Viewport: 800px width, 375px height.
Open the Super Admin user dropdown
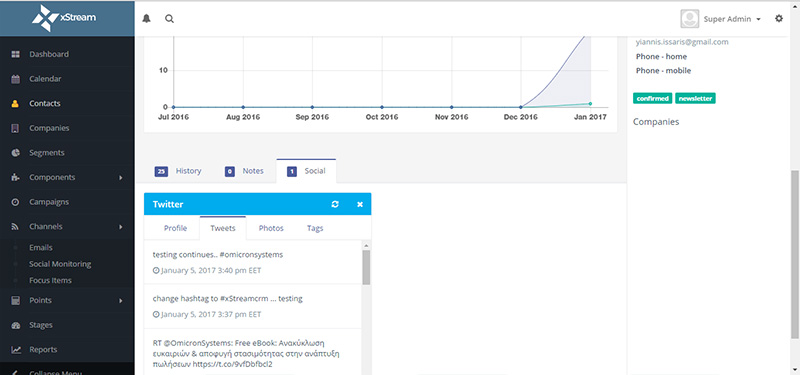pos(721,19)
